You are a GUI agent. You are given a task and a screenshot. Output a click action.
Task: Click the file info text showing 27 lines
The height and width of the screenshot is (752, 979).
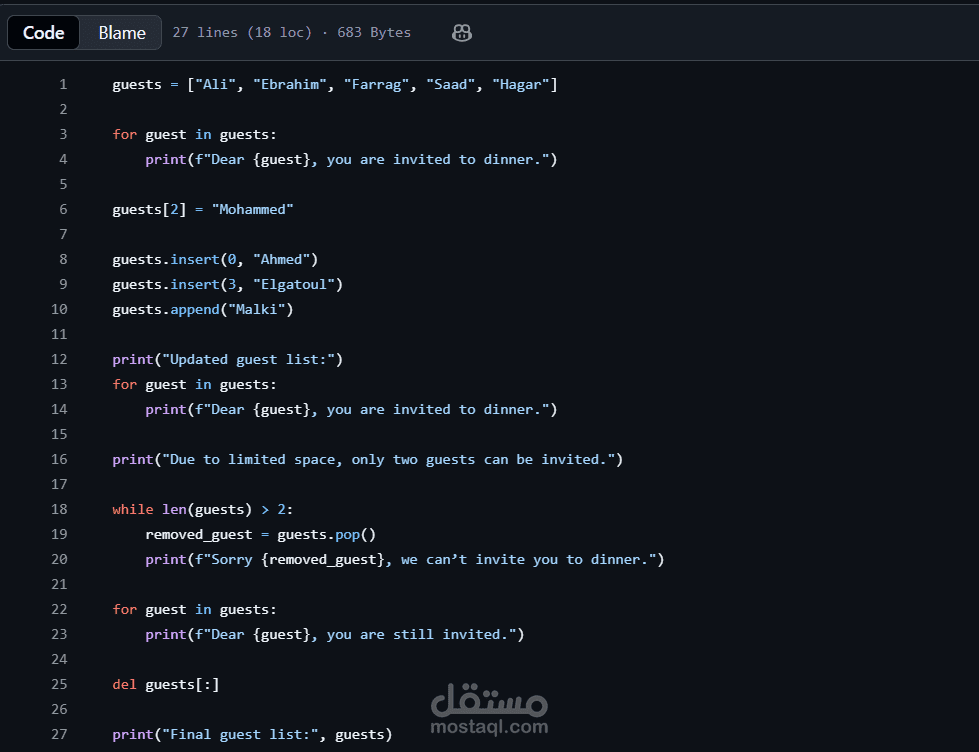coord(292,32)
